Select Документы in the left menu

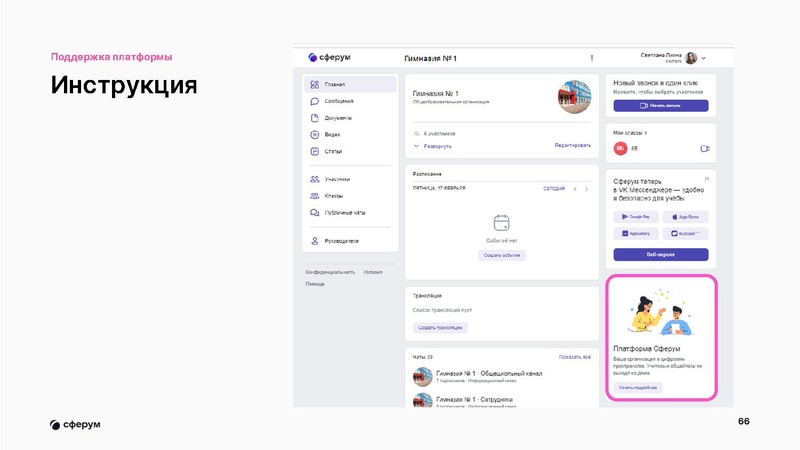click(x=339, y=118)
